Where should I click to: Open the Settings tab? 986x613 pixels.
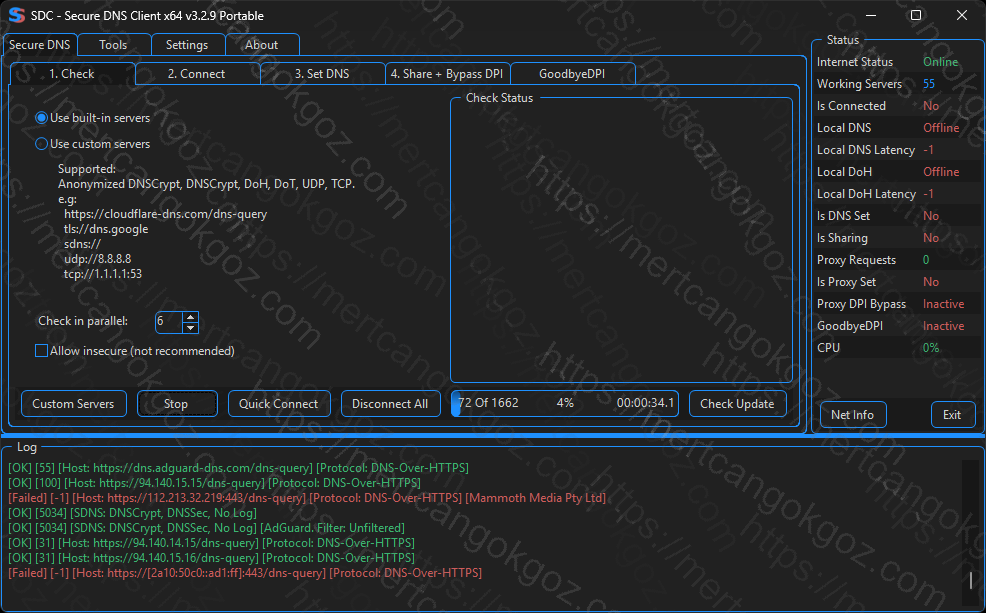[x=187, y=45]
